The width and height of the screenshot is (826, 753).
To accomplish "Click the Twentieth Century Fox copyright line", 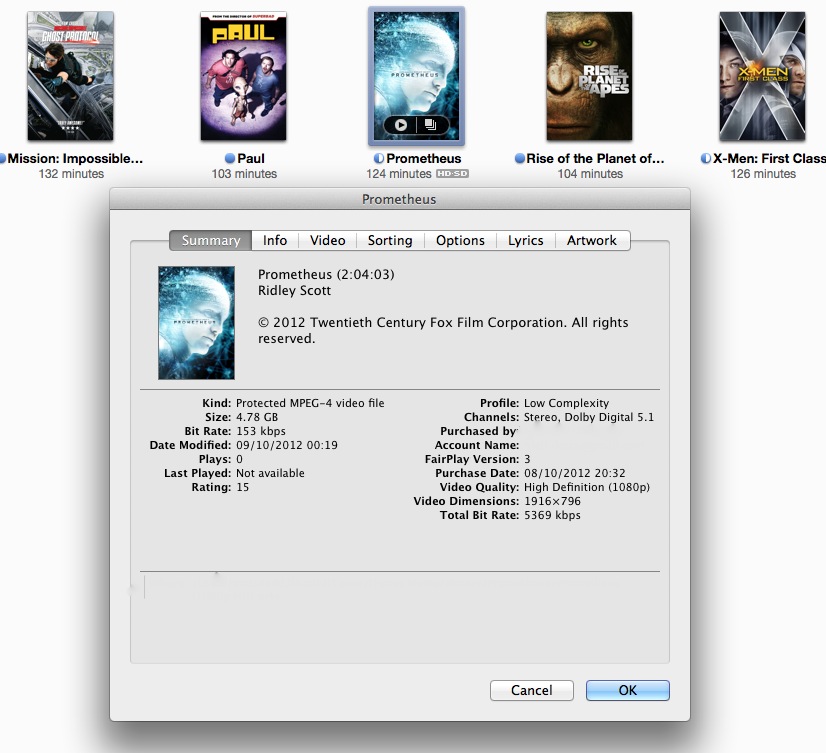I will 443,330.
